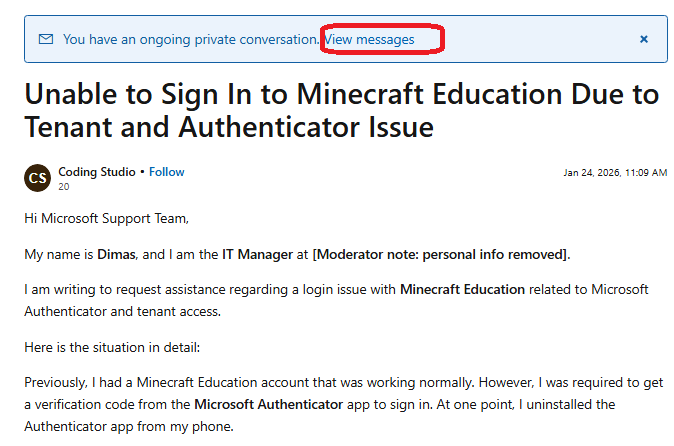Image resolution: width=674 pixels, height=446 pixels.
Task: Click the reputation score 20 under the author
Action: tap(64, 186)
